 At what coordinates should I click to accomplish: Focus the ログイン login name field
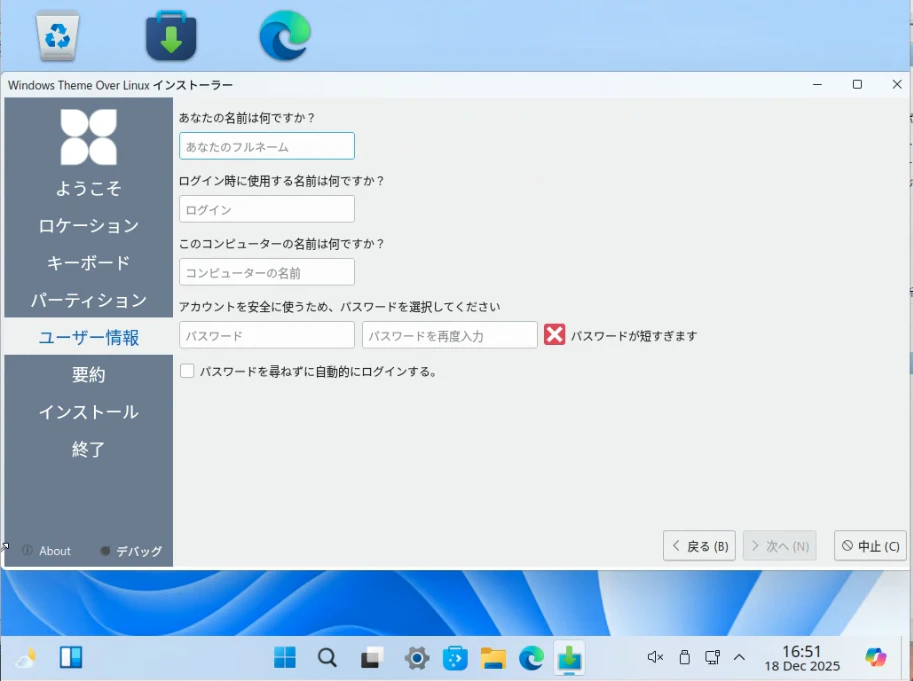click(x=267, y=209)
